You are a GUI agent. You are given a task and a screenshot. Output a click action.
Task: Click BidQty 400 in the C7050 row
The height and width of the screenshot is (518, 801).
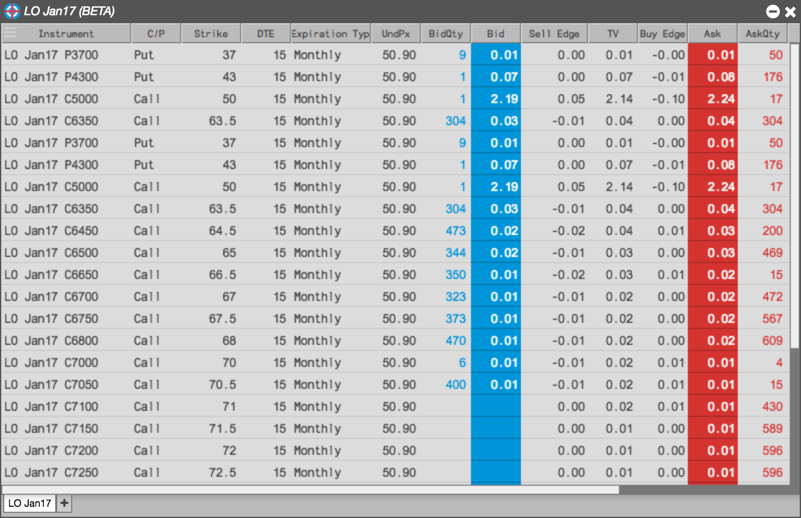456,385
